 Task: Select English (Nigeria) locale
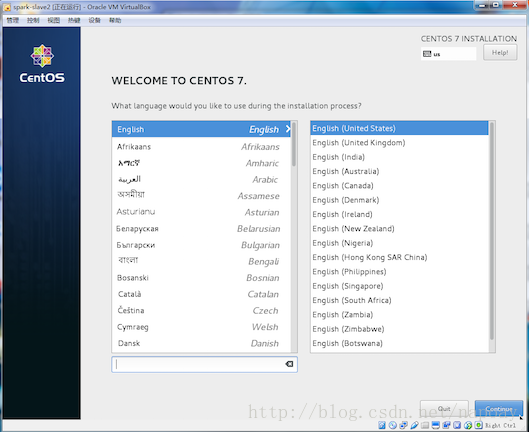pyautogui.click(x=399, y=243)
